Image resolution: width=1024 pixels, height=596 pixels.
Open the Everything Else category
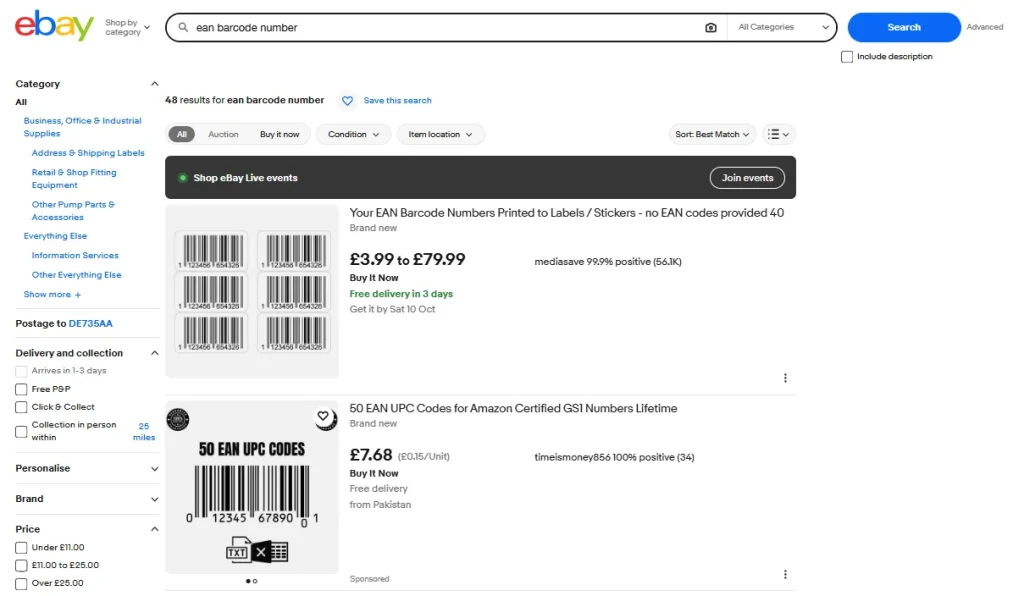(x=56, y=236)
